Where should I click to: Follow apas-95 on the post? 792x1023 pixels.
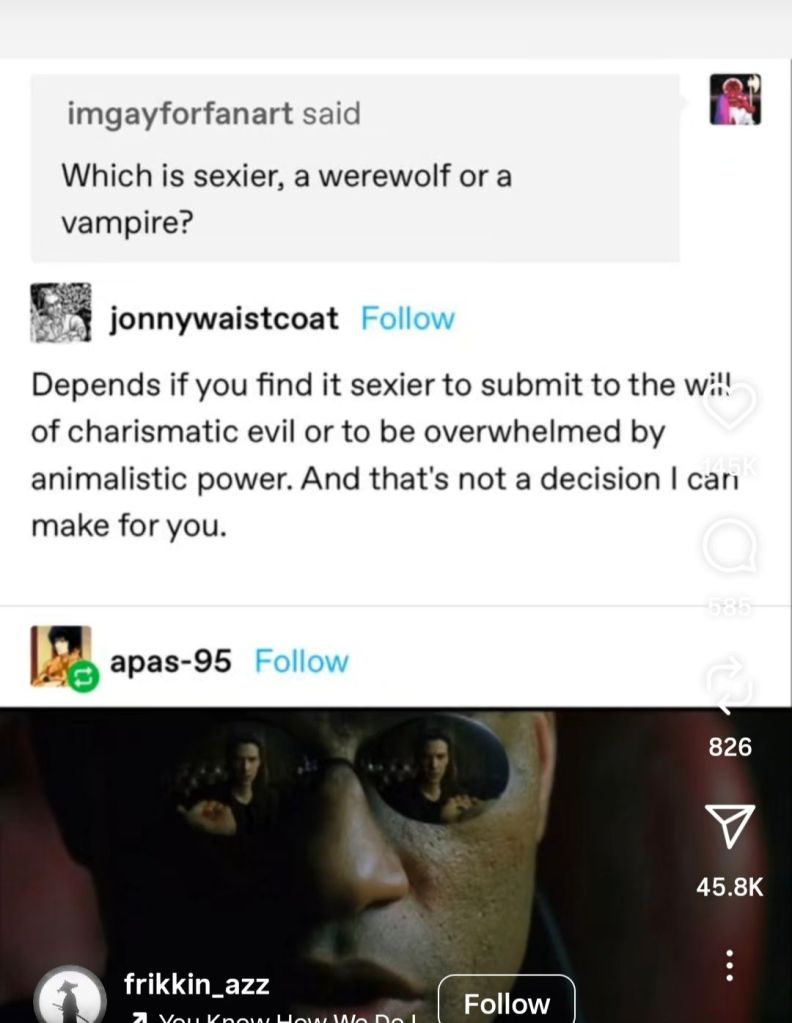301,661
